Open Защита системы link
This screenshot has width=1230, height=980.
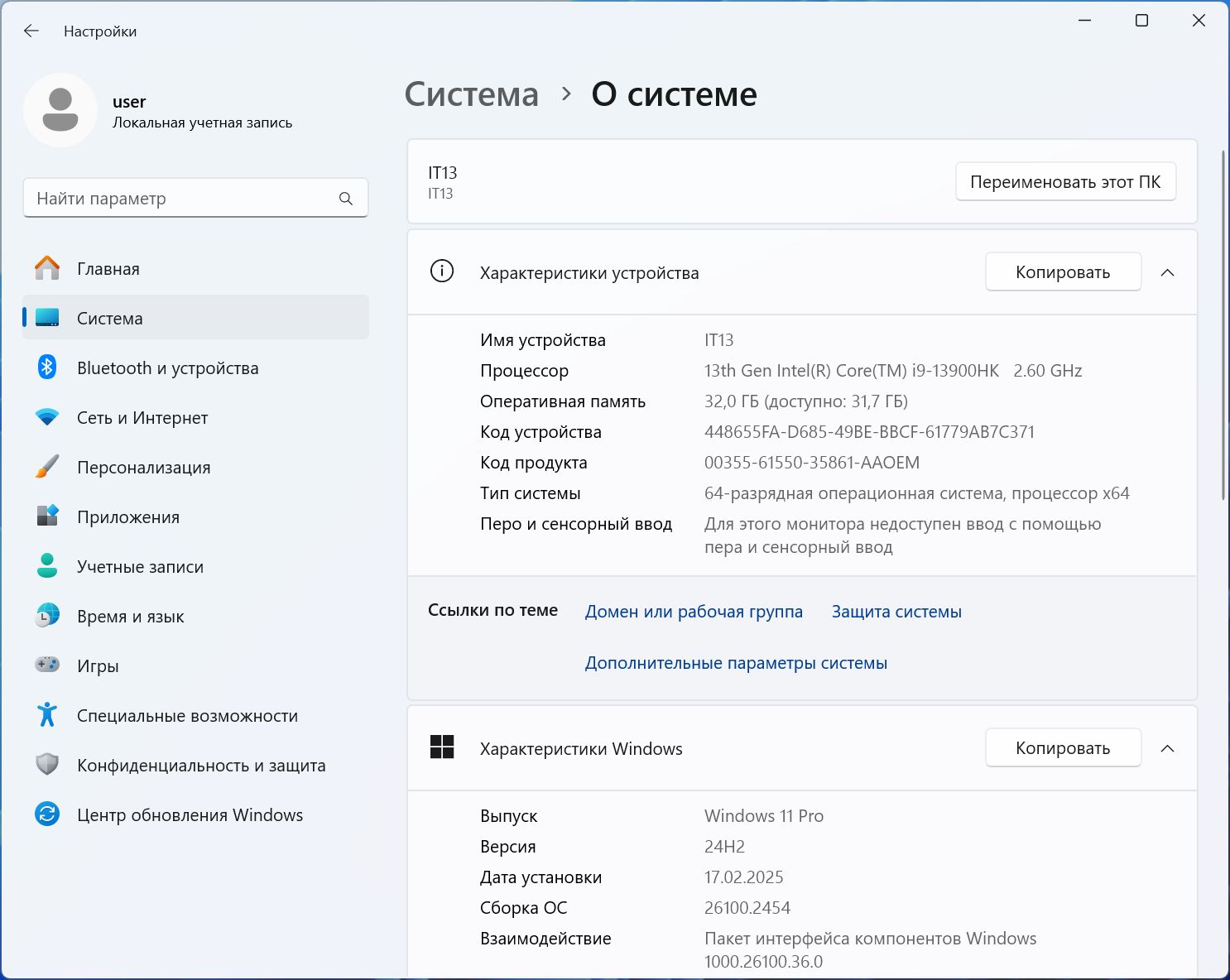click(x=896, y=612)
